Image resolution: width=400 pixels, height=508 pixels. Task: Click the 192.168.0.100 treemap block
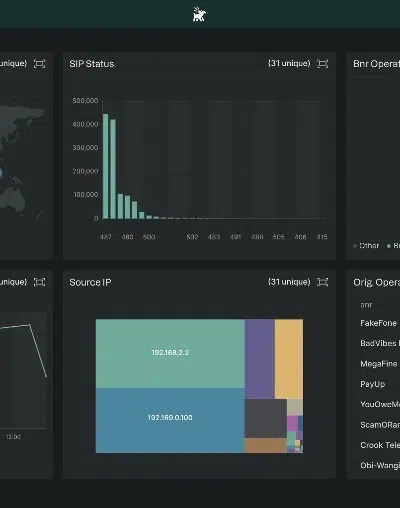click(170, 420)
